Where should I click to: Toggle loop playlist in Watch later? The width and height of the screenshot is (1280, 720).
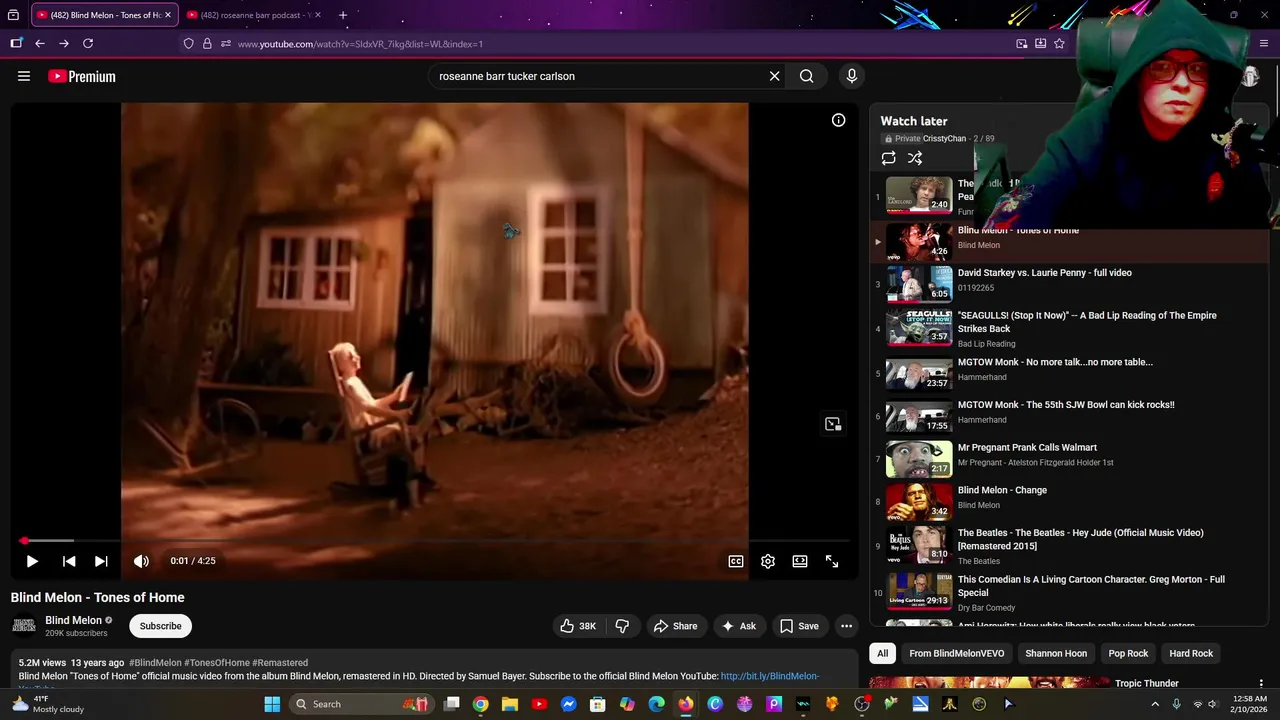pos(888,158)
